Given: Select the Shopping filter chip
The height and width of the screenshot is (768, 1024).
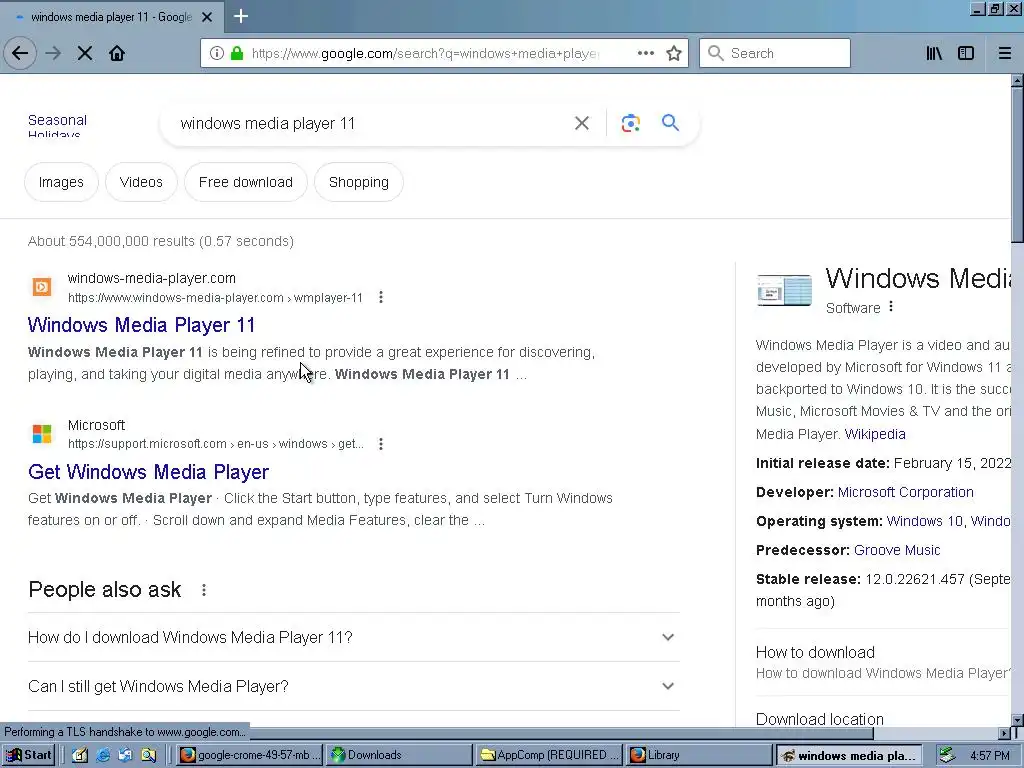Looking at the screenshot, I should click(x=359, y=182).
